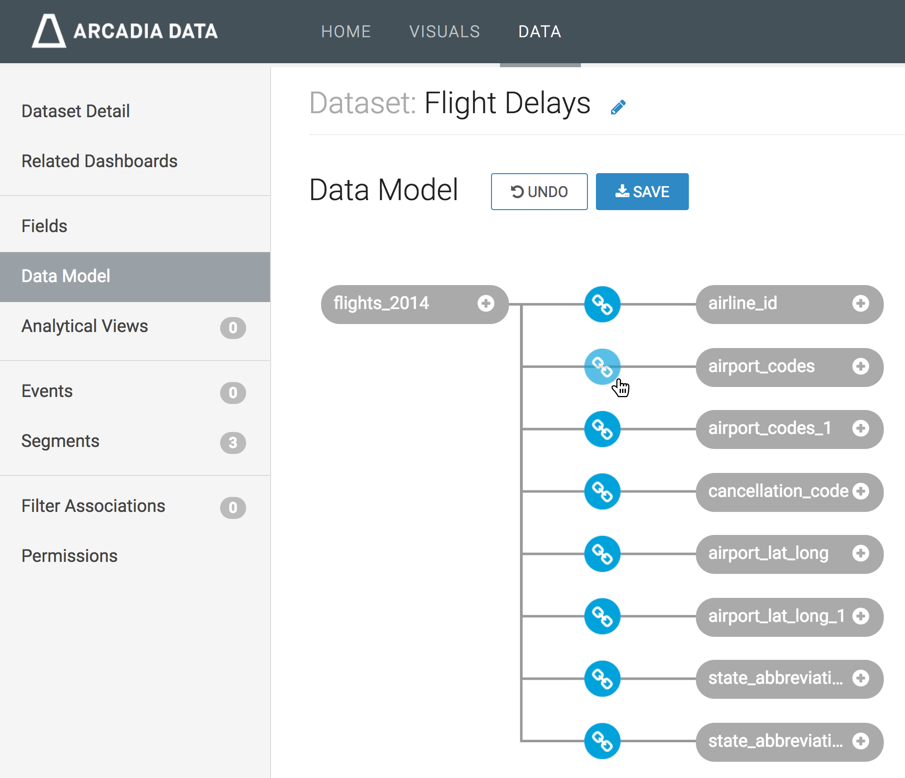
Task: Open the join link for airport_codes
Action: pos(602,367)
